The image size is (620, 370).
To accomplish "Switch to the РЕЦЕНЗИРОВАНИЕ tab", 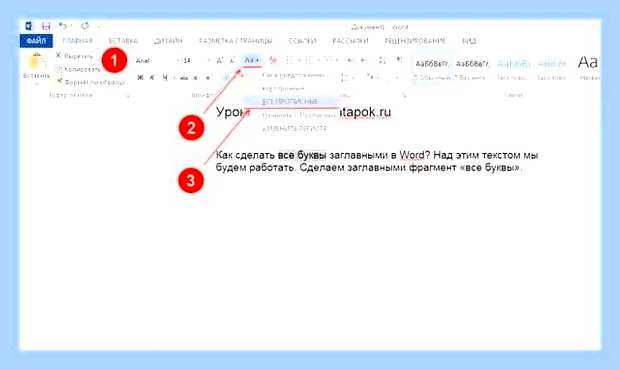I will [x=415, y=41].
